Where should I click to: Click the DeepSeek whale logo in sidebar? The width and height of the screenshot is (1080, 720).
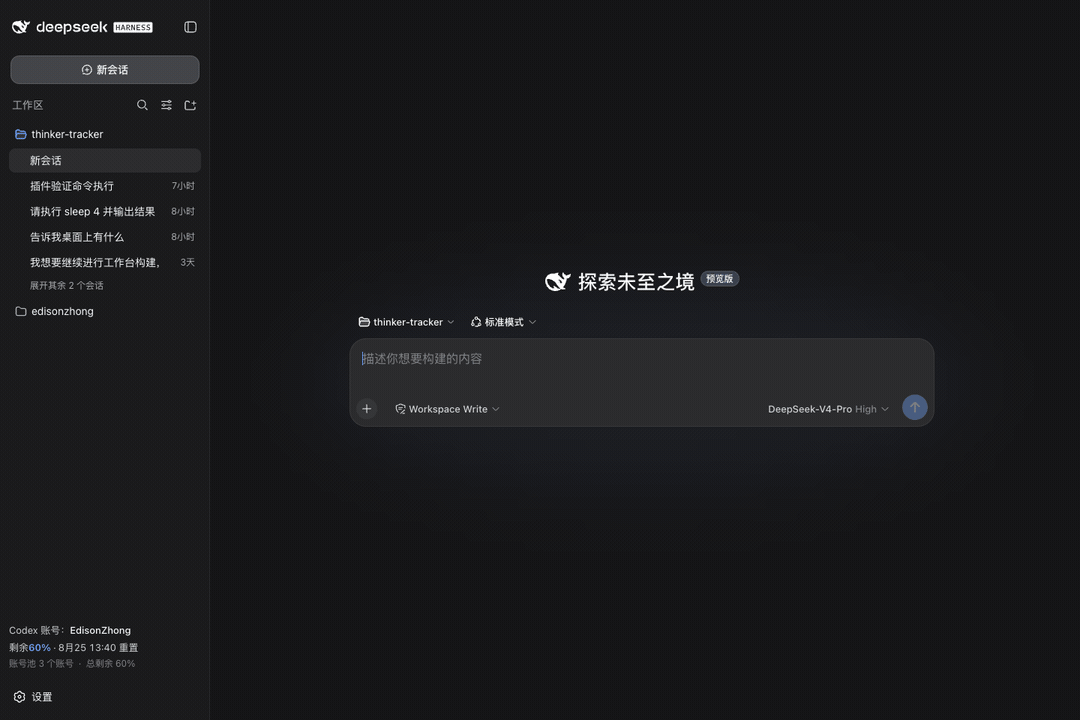(21, 27)
